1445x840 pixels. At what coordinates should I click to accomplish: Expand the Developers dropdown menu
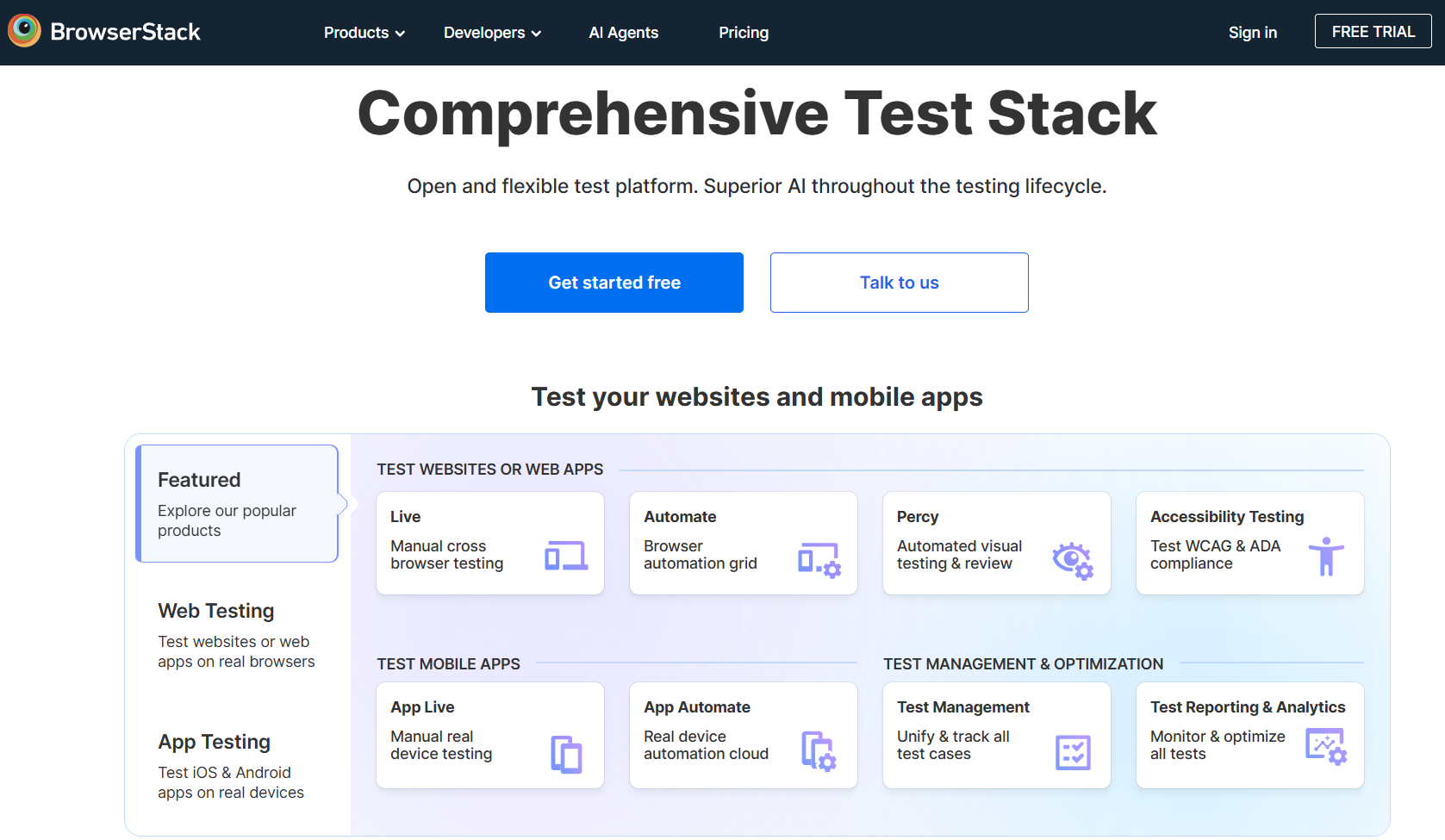click(x=492, y=33)
